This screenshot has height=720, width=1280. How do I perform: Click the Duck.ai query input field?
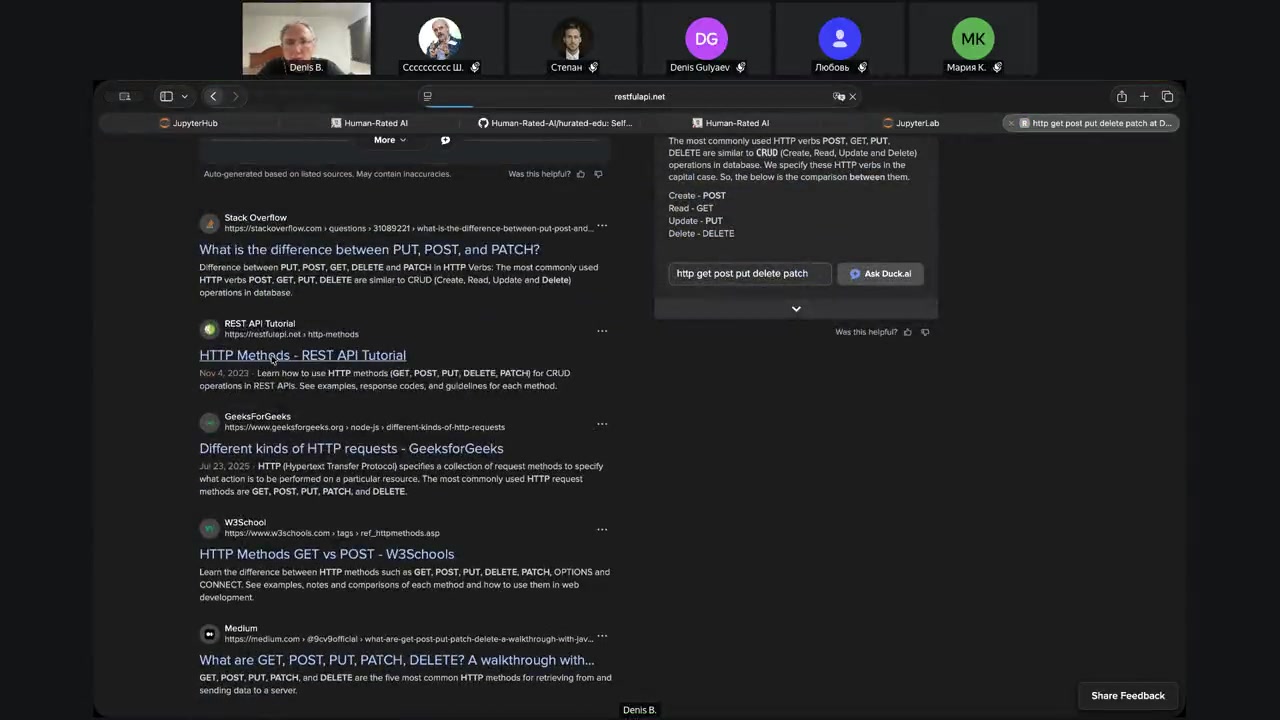coord(749,273)
